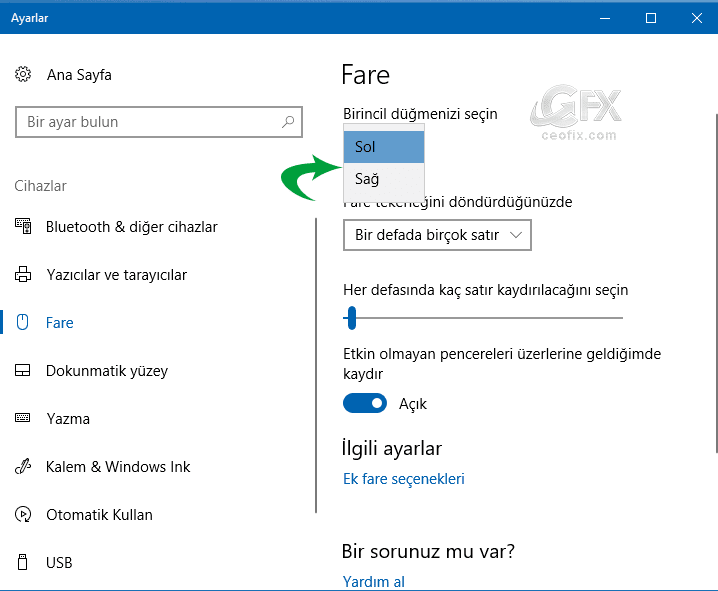Click the middle of the scroll lines slider track
The image size is (718, 591).
(x=483, y=318)
